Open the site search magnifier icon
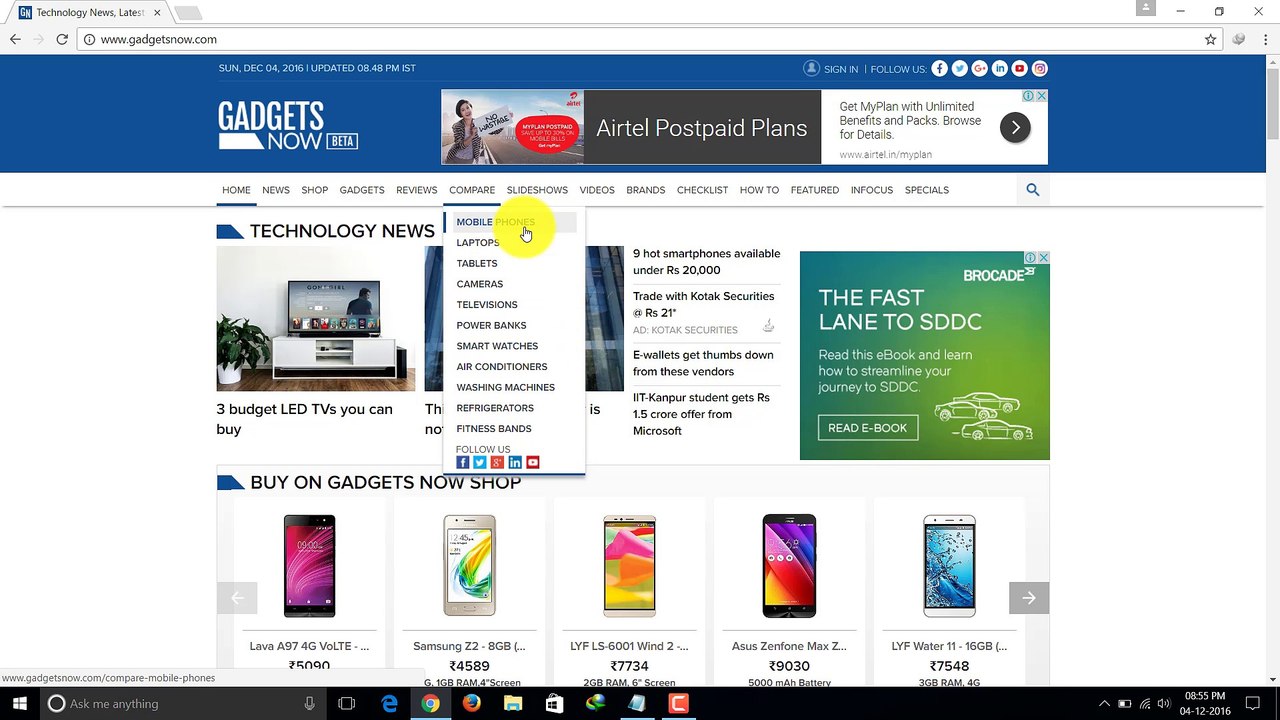The width and height of the screenshot is (1280, 720). point(1033,190)
